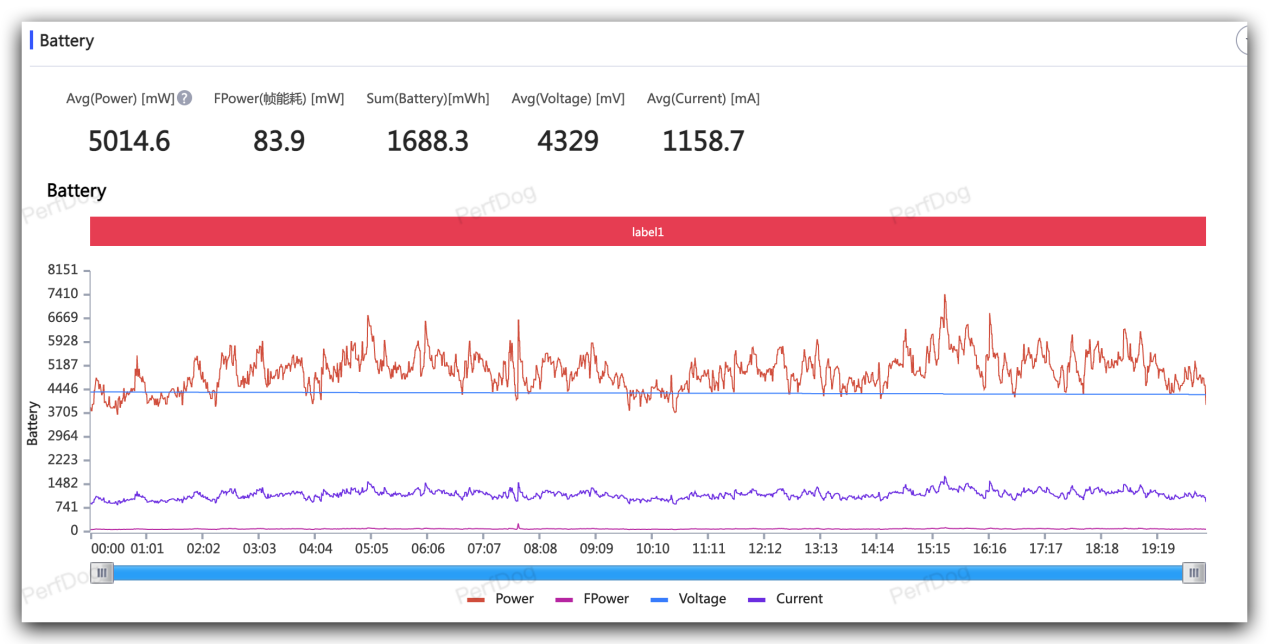Click the Avg(Current) [mA] label

[703, 98]
